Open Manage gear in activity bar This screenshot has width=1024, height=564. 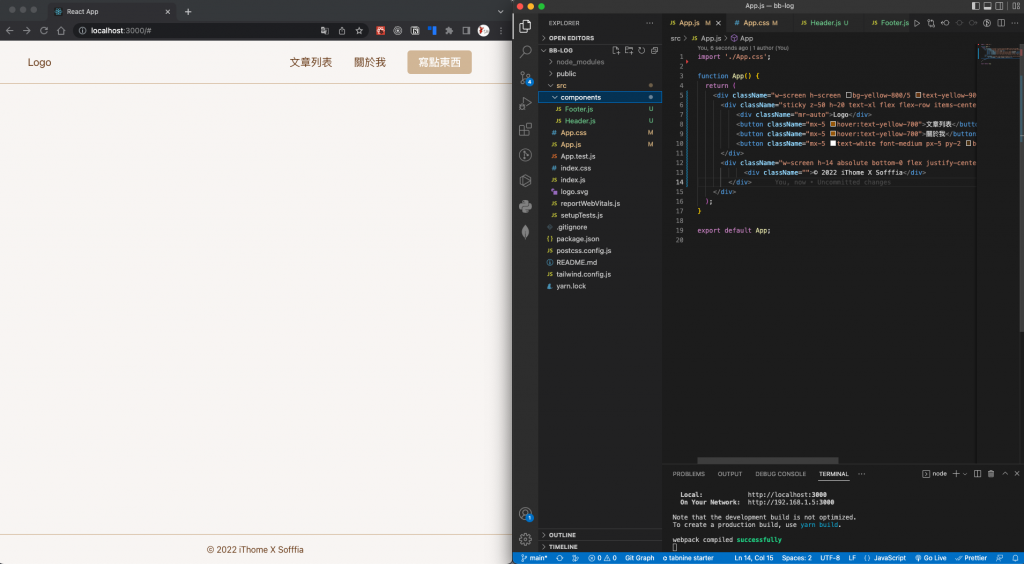(525, 539)
